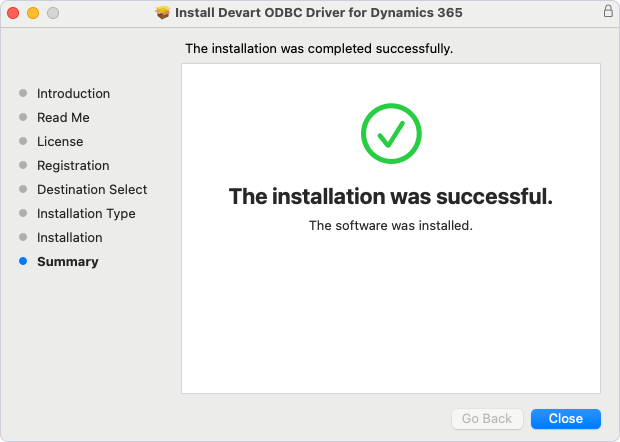Screen dimensions: 620x442
Task: Click the blue bullet beside Summary
Action: point(23,261)
